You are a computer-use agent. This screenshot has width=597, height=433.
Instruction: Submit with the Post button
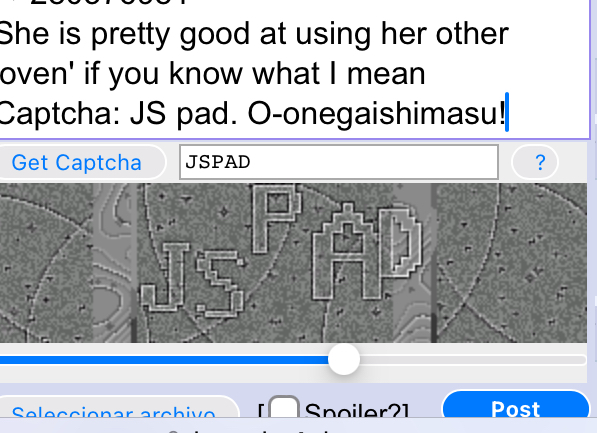[516, 405]
